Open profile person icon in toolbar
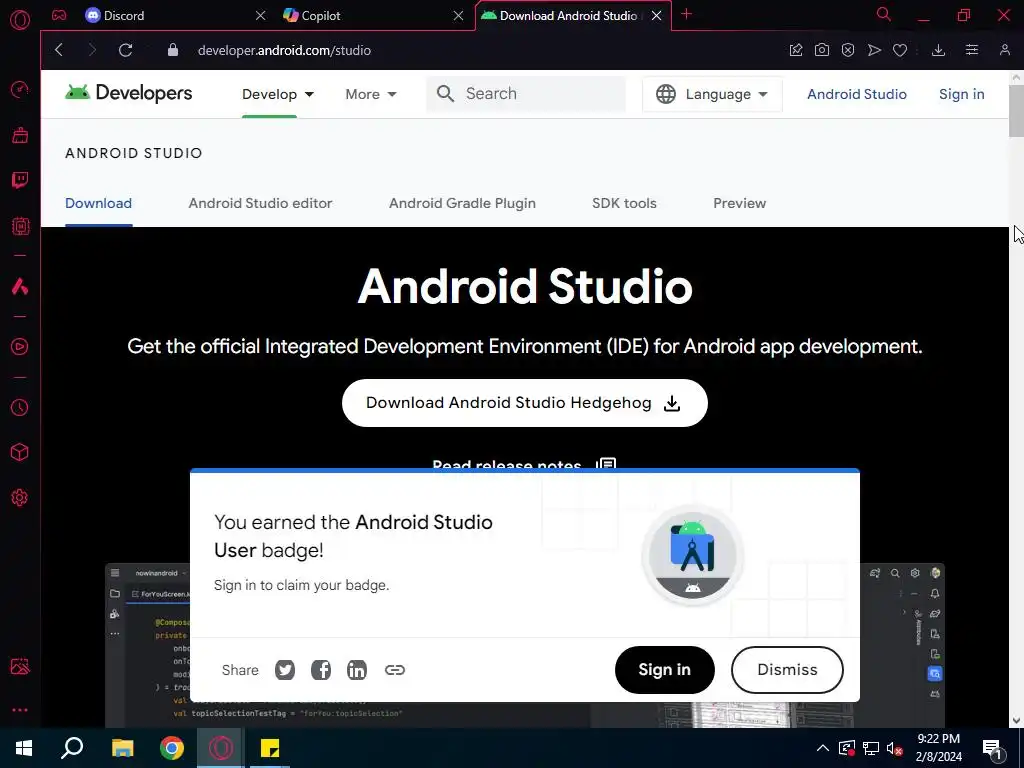 click(x=1004, y=50)
